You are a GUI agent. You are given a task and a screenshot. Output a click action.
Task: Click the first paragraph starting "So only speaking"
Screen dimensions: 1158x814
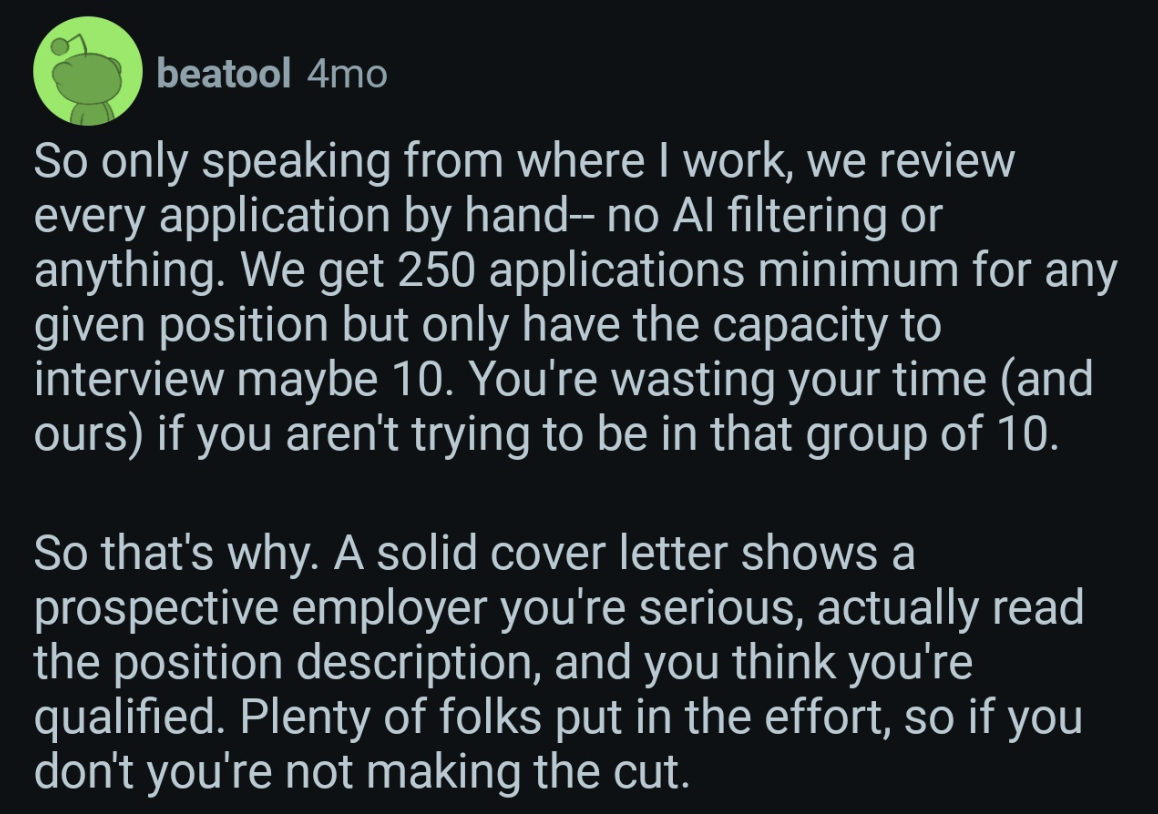[560, 300]
